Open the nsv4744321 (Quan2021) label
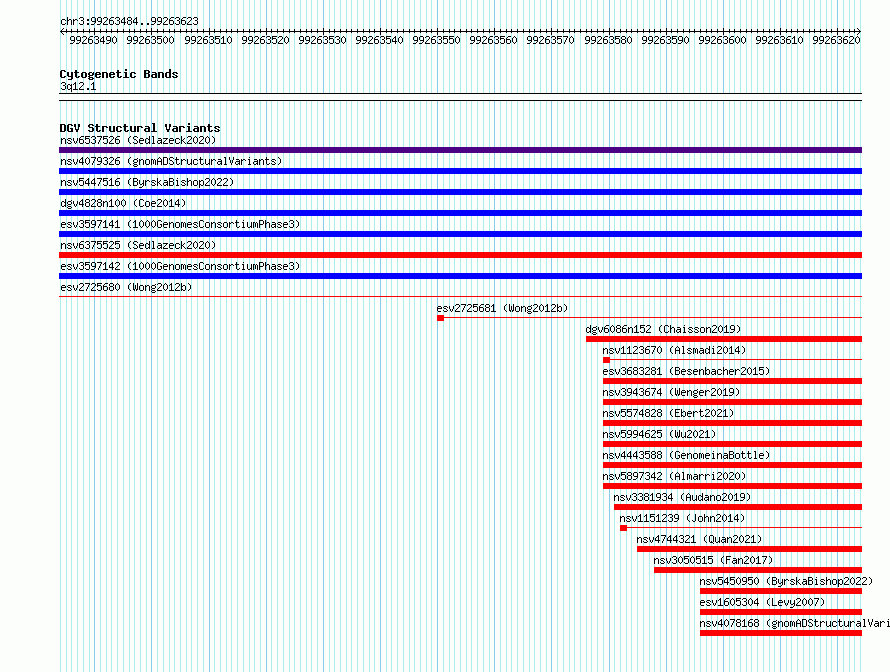 tap(699, 539)
